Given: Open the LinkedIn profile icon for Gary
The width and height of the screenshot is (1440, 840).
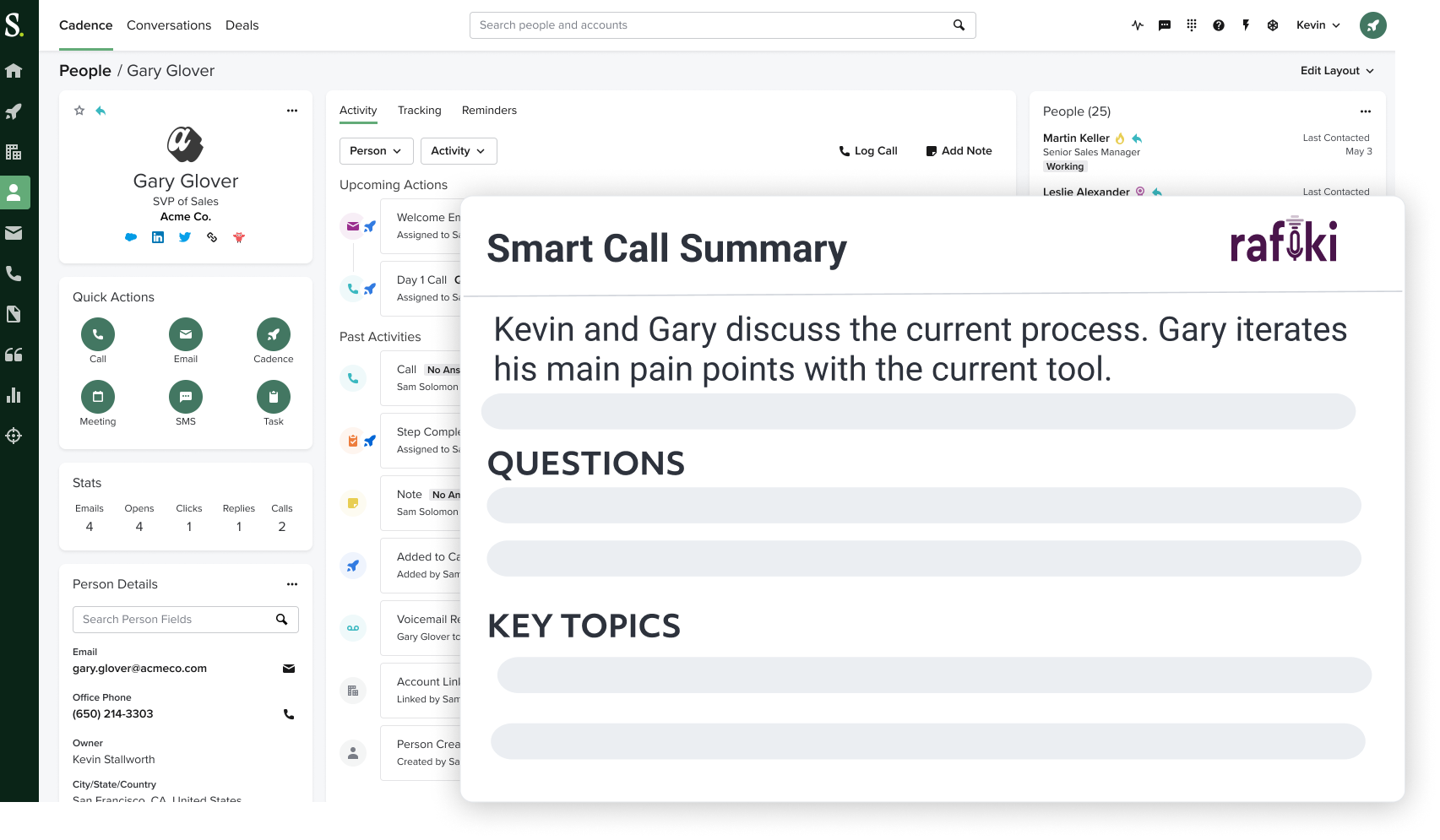Looking at the screenshot, I should point(158,237).
